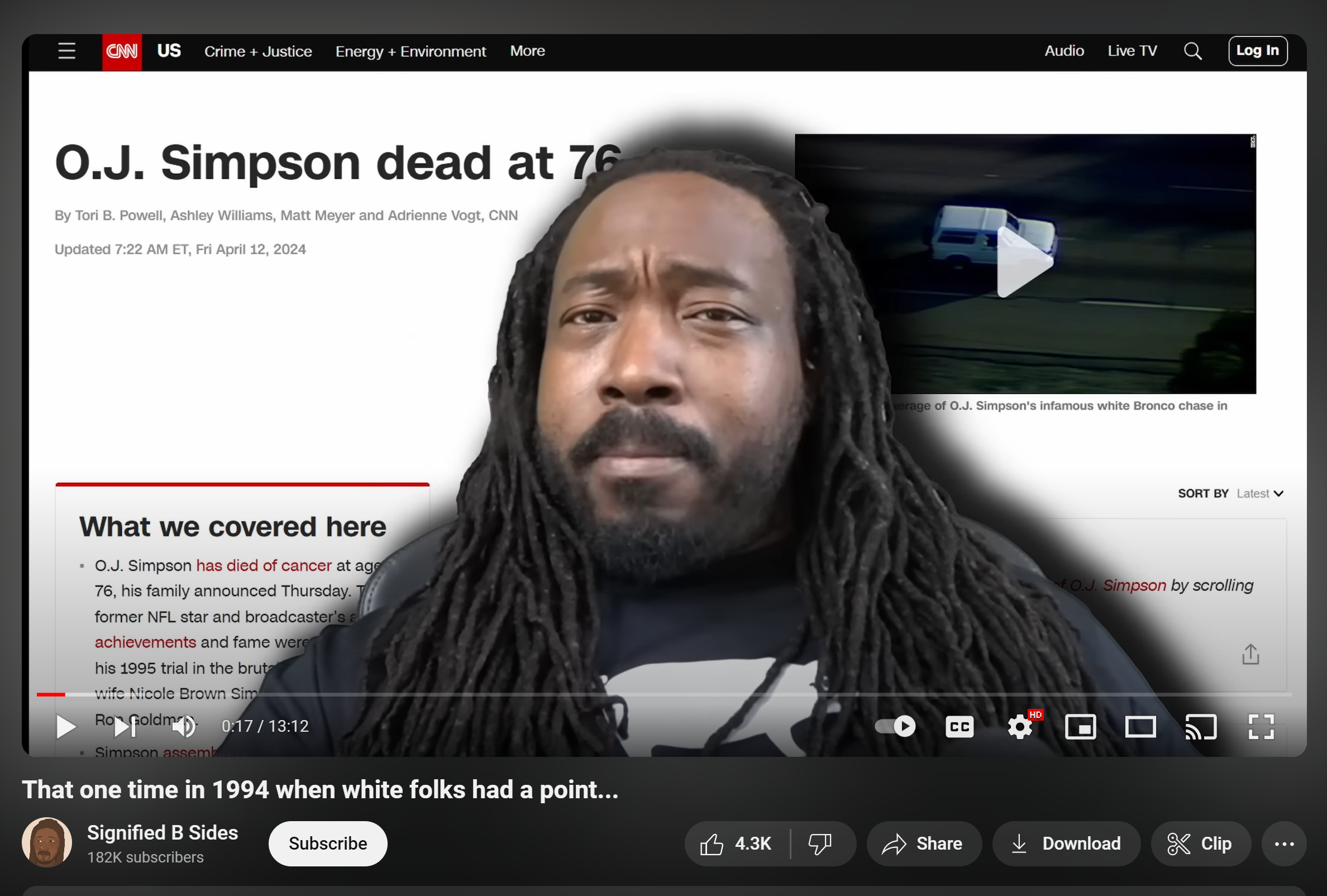The width and height of the screenshot is (1327, 896).
Task: Follow the red 'O.J. Simpson' italic link
Action: 1116,585
